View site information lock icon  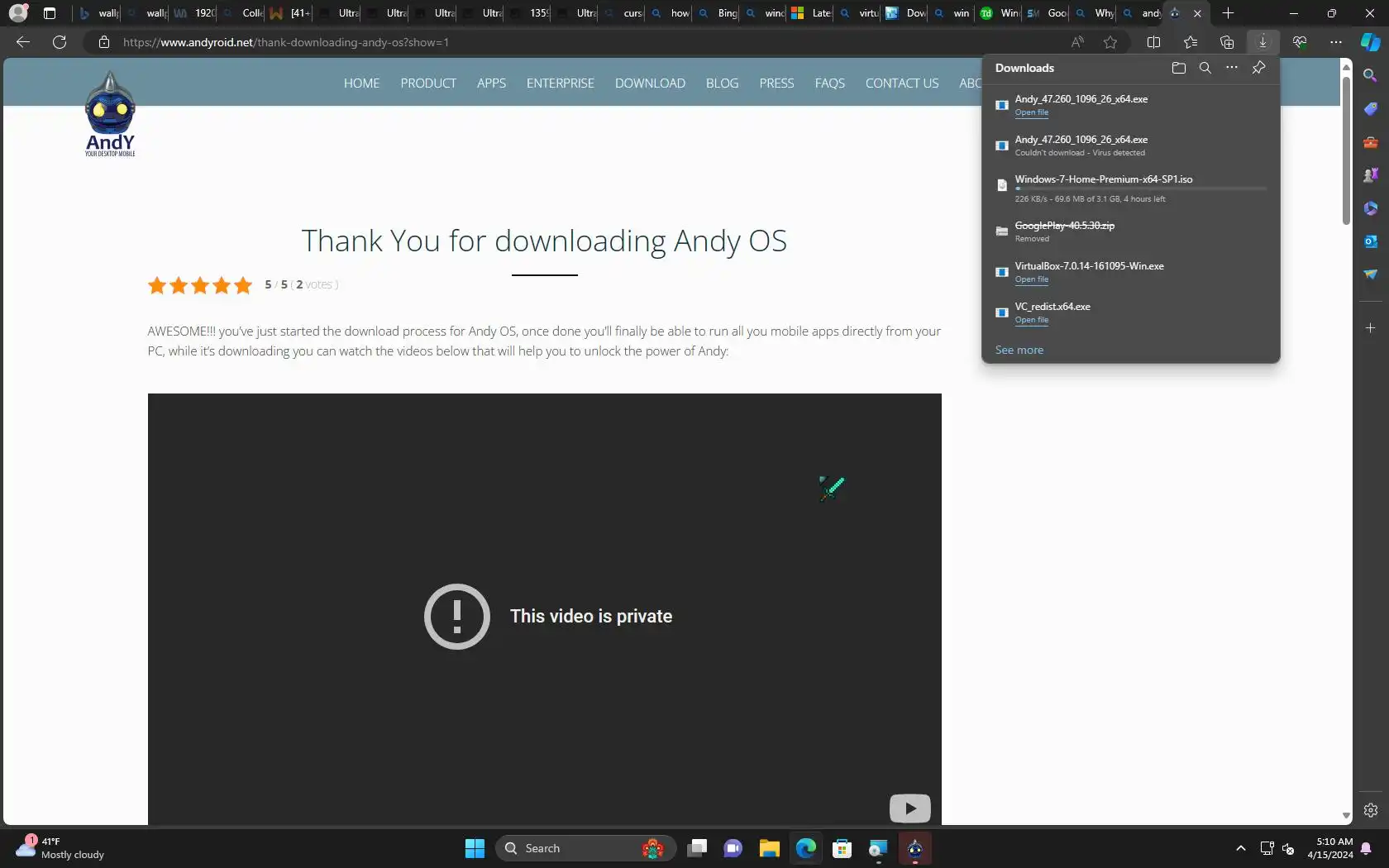click(x=104, y=42)
